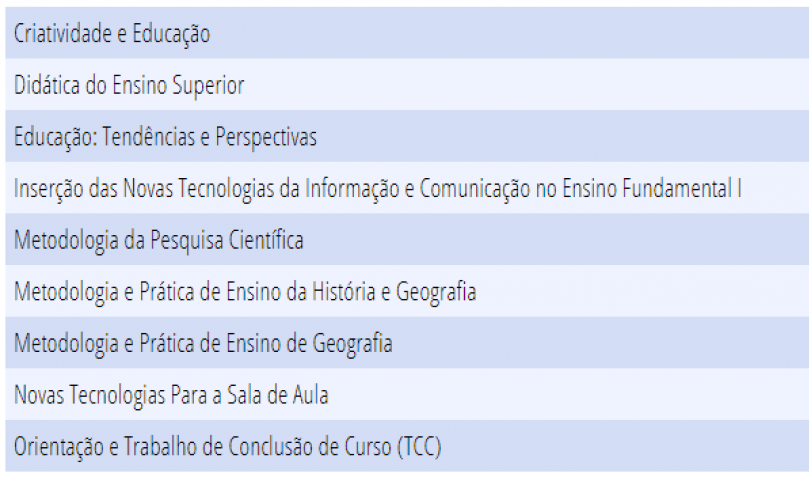Screen dimensions: 809x477
Task: Click the word 'Tendências' in the Educação row
Action: tap(149, 137)
